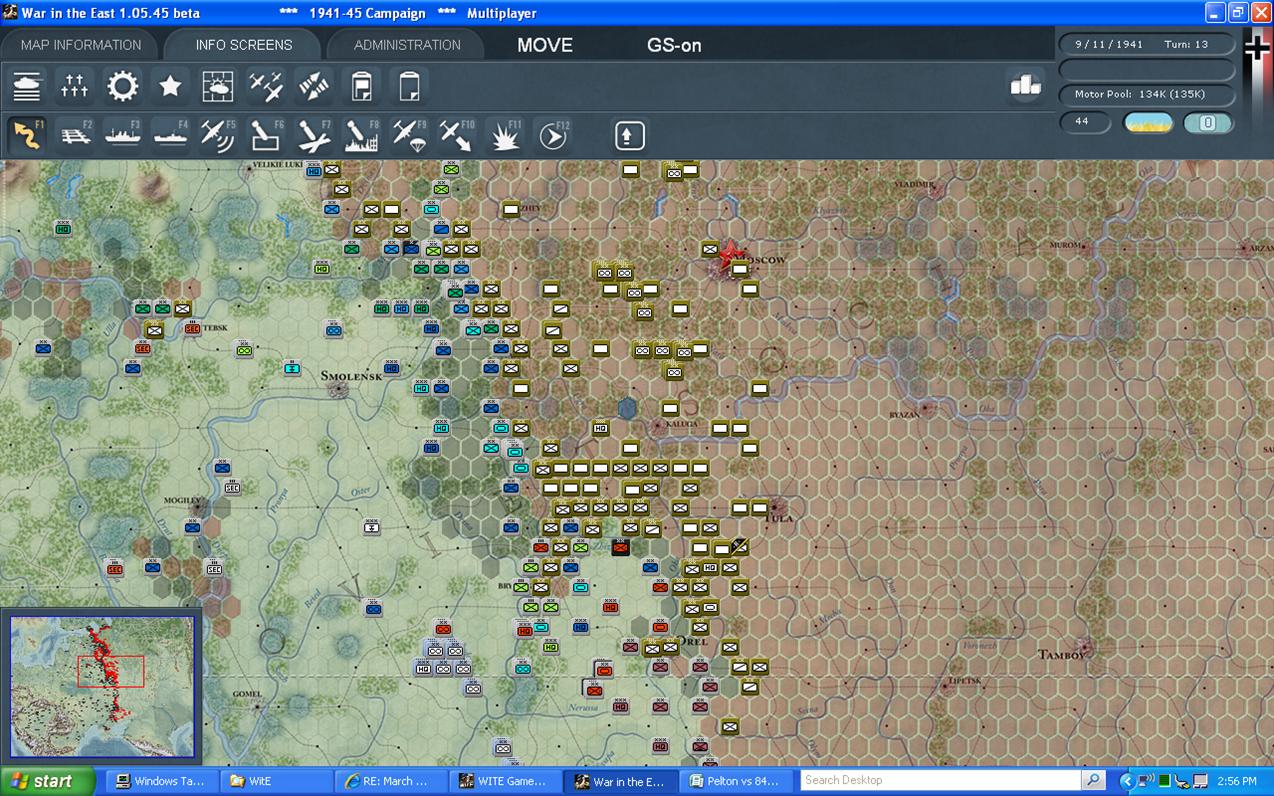Click the 44 counter pill
This screenshot has height=796, width=1274.
point(1085,122)
